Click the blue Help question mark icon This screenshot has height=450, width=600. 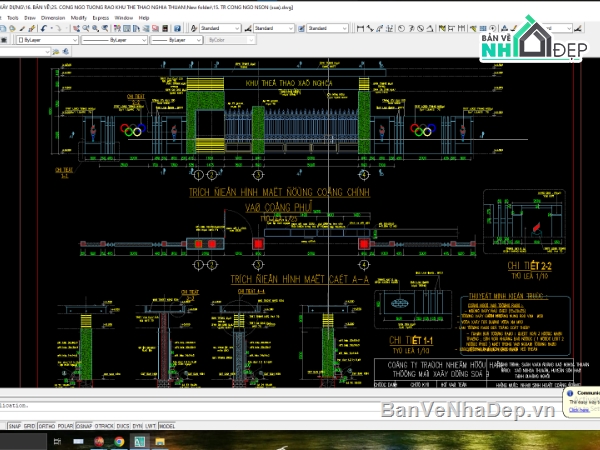pos(177,28)
